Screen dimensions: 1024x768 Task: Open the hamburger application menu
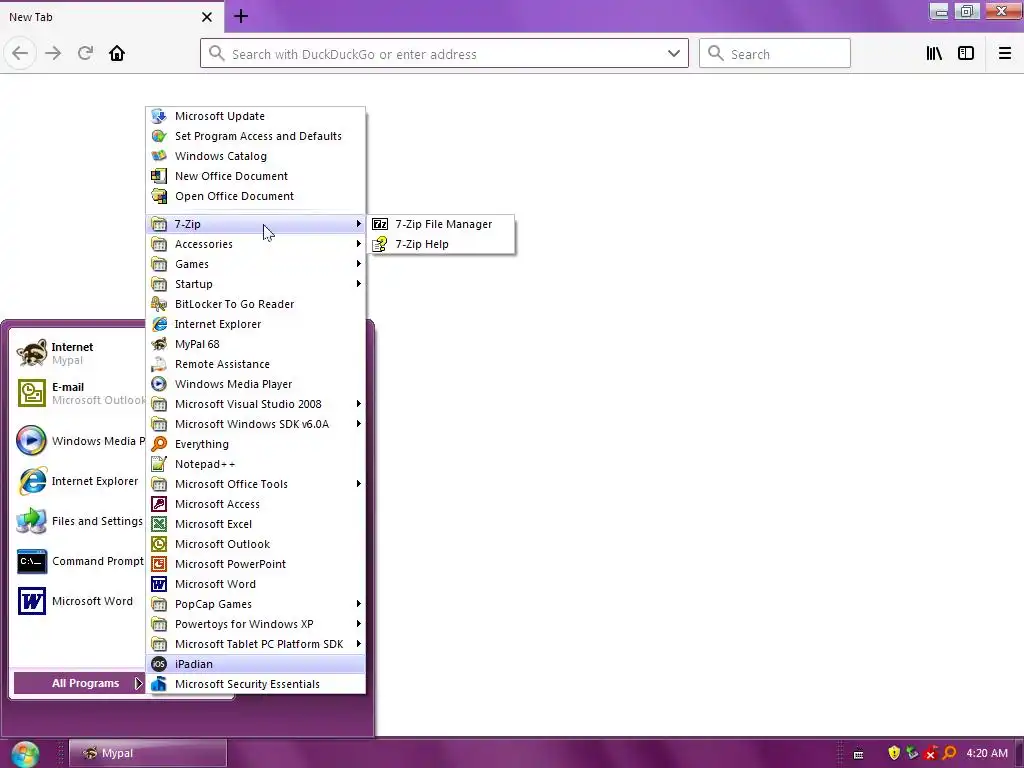(x=1005, y=54)
